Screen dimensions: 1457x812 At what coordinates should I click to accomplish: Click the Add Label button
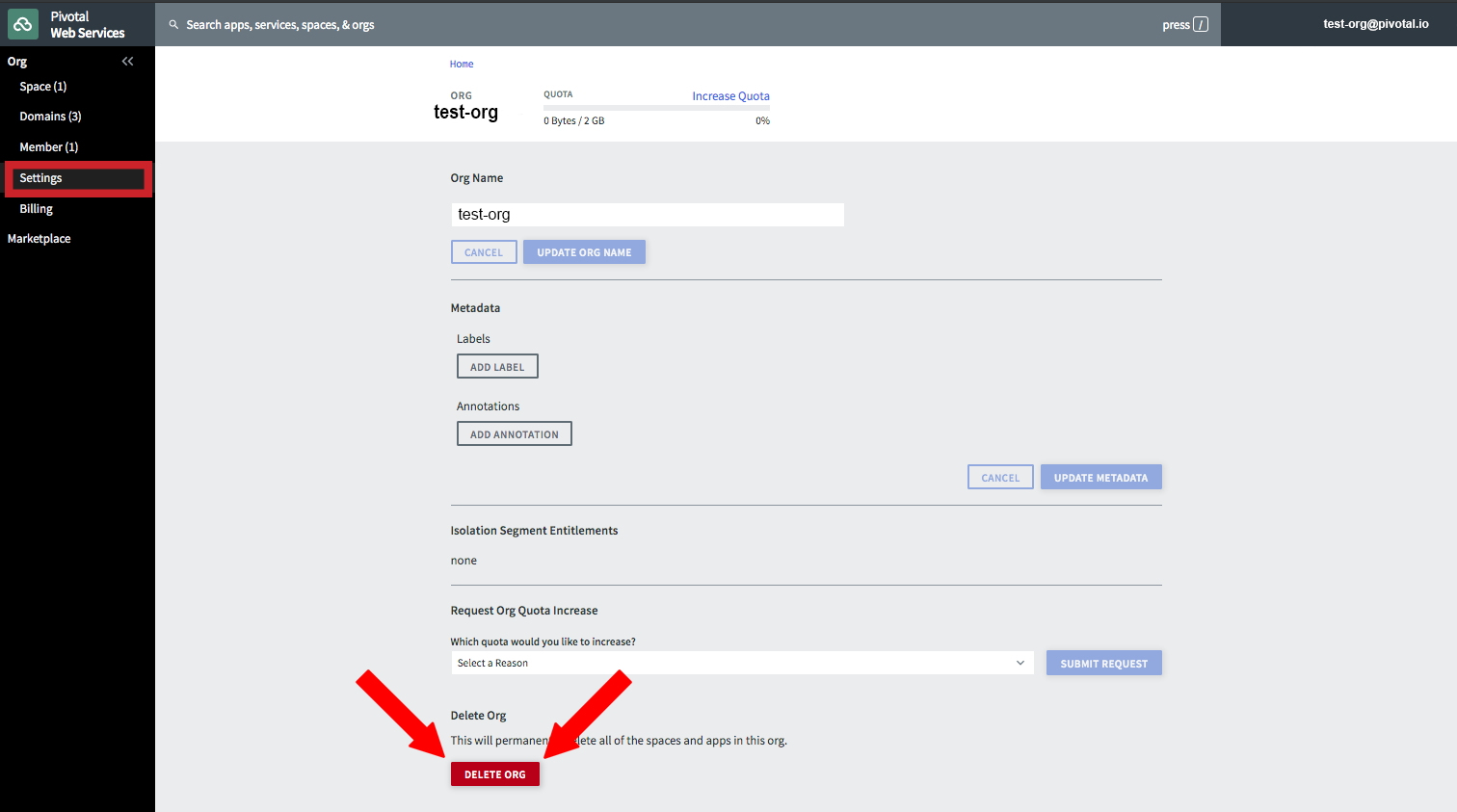[497, 367]
